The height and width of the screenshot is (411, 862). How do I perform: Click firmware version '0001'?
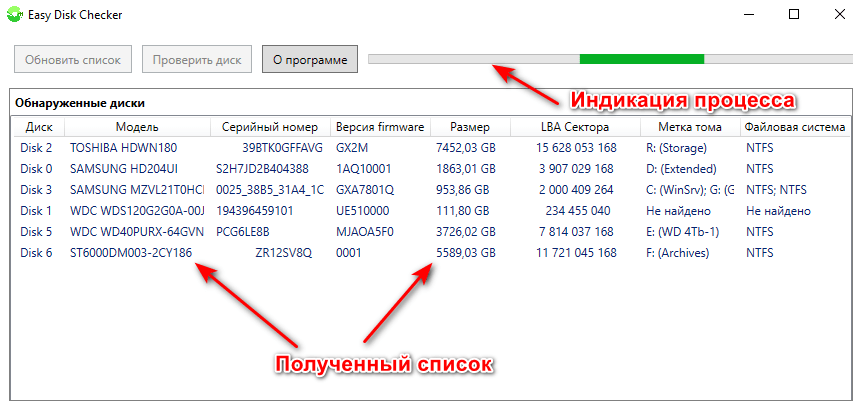point(348,253)
